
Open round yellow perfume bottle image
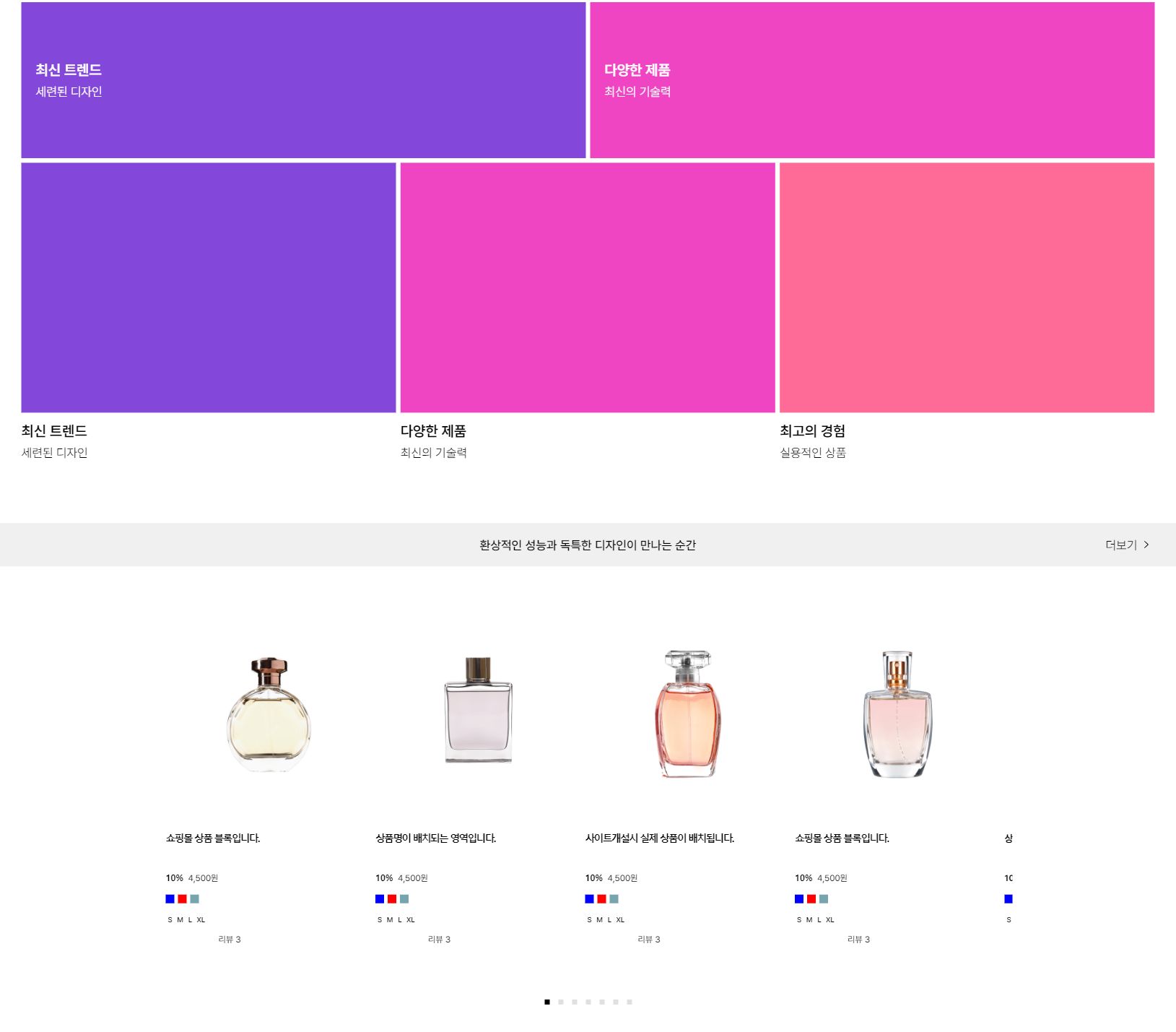tap(269, 714)
